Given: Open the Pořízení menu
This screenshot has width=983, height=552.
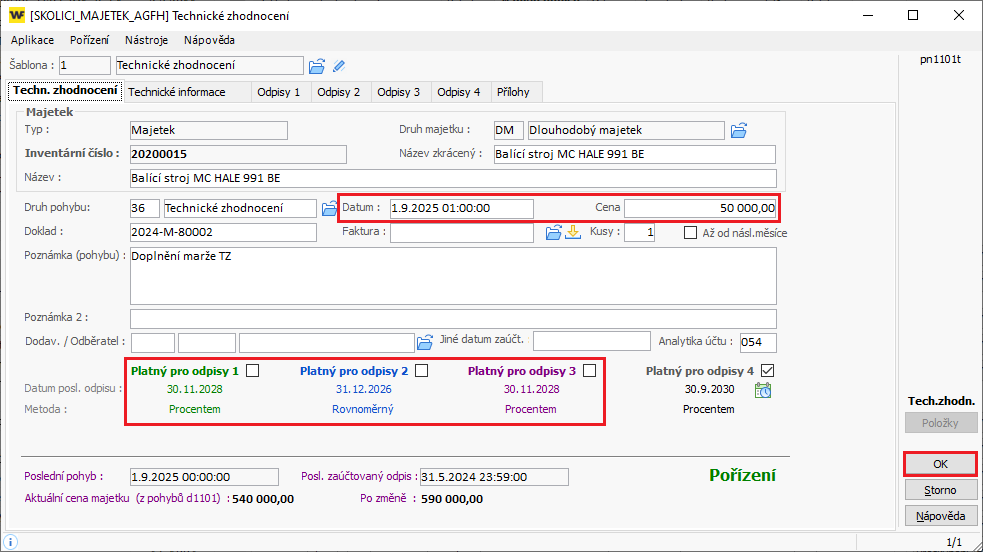Looking at the screenshot, I should point(90,40).
